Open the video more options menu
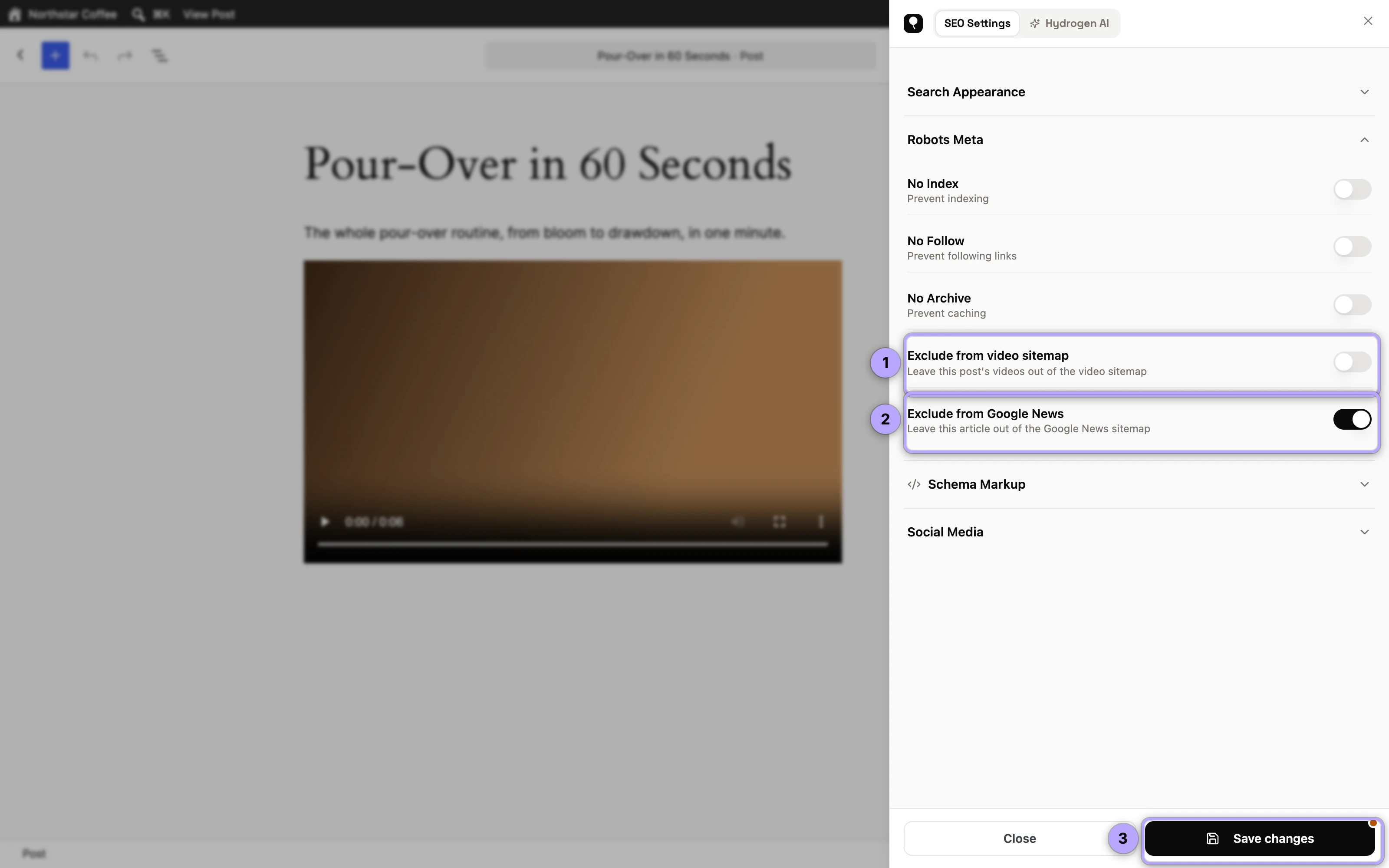Viewport: 1389px width, 868px height. pyautogui.click(x=821, y=522)
